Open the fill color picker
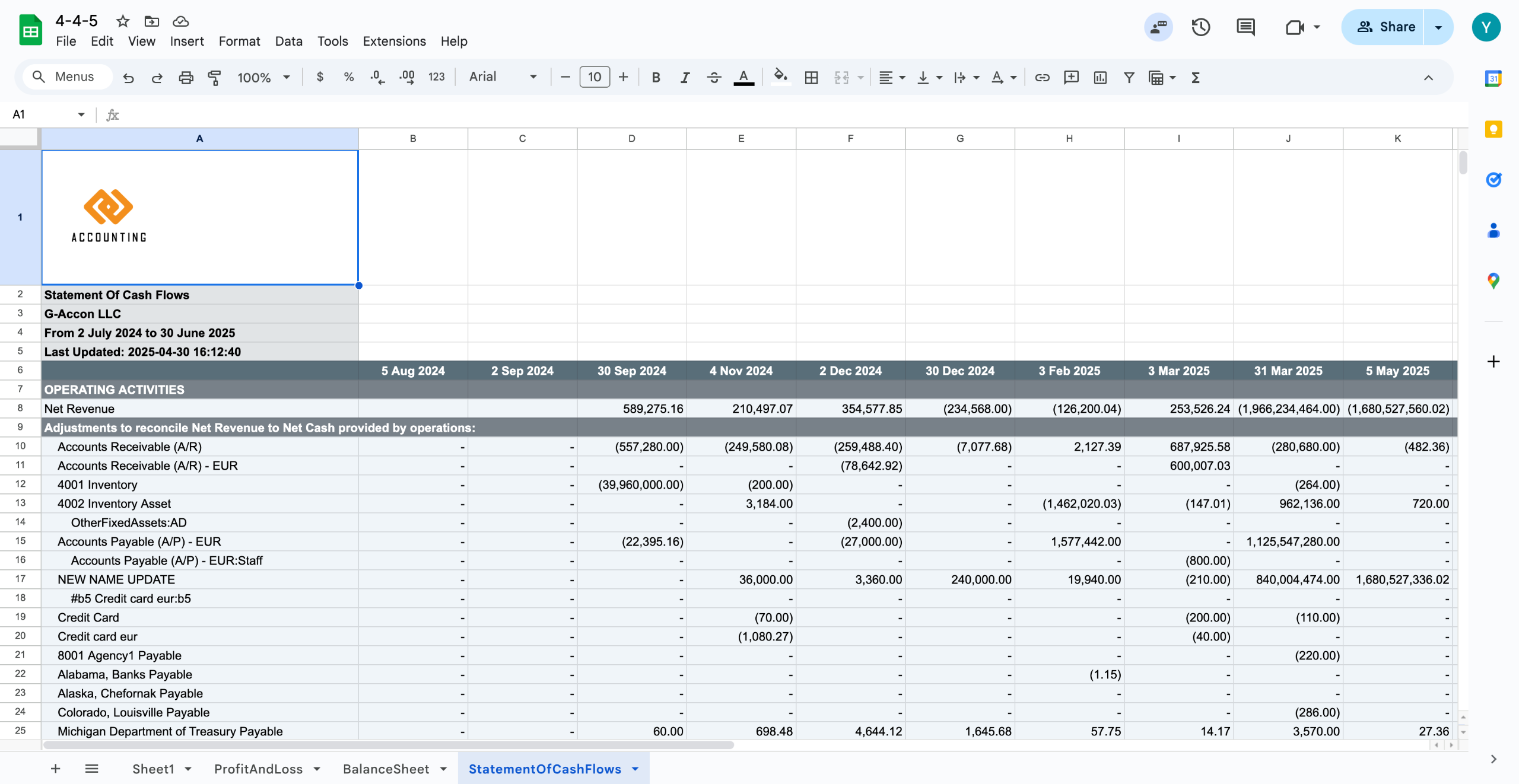 click(x=780, y=77)
